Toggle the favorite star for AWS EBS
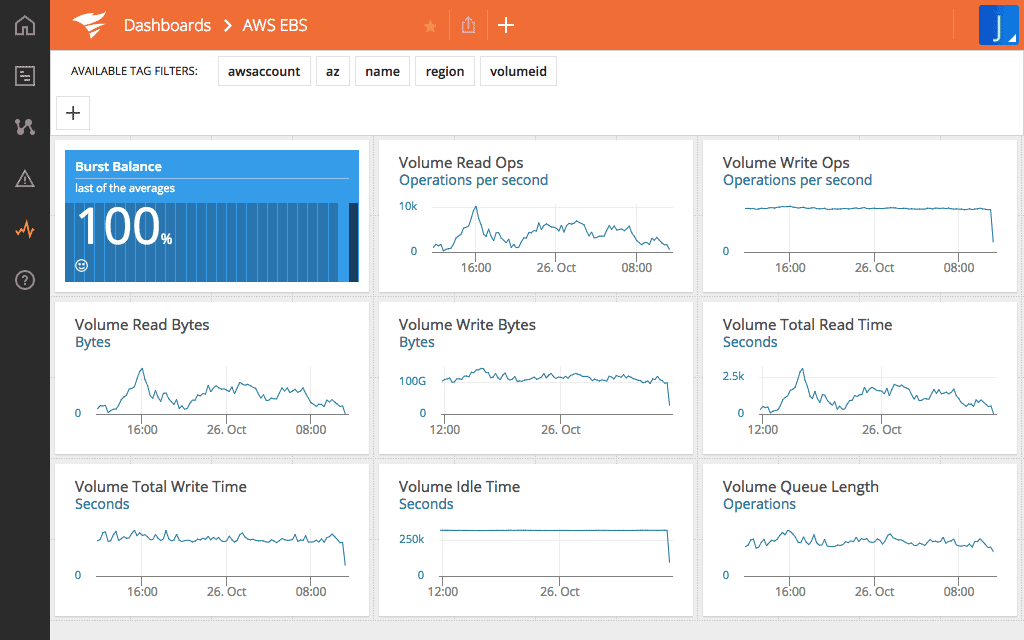This screenshot has height=640, width=1024. click(430, 26)
